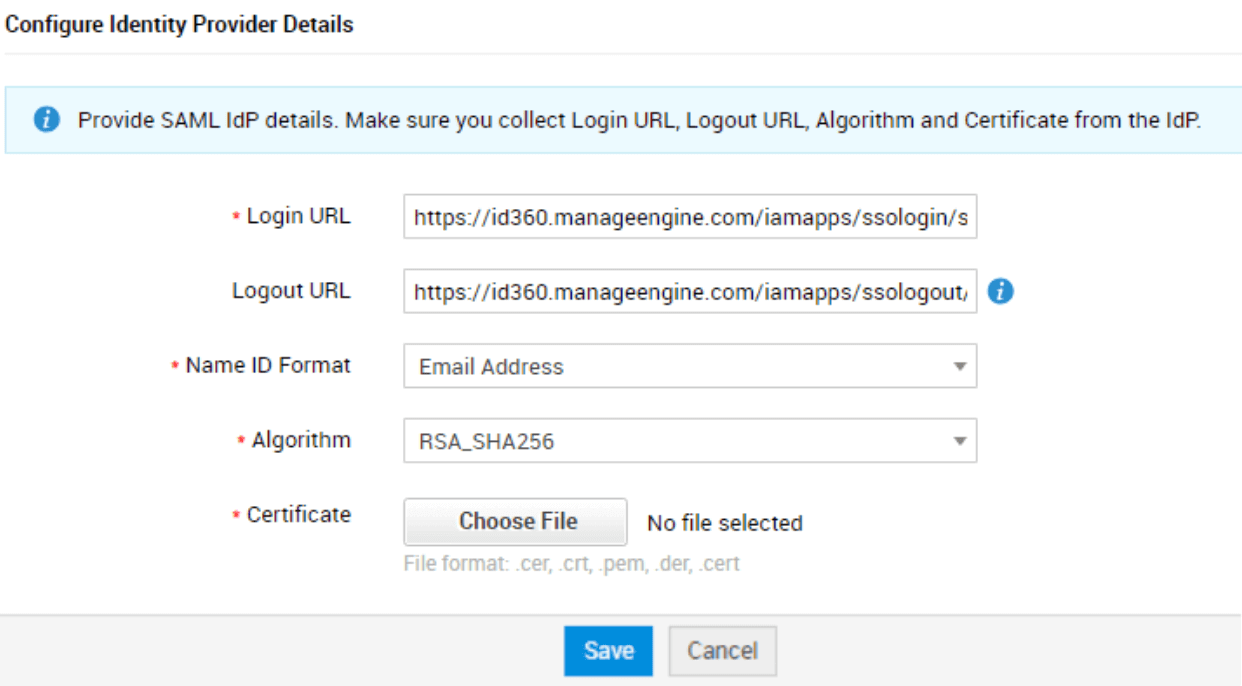Image resolution: width=1242 pixels, height=686 pixels.
Task: Expand the Name ID Format dropdown arrow
Action: point(959,367)
